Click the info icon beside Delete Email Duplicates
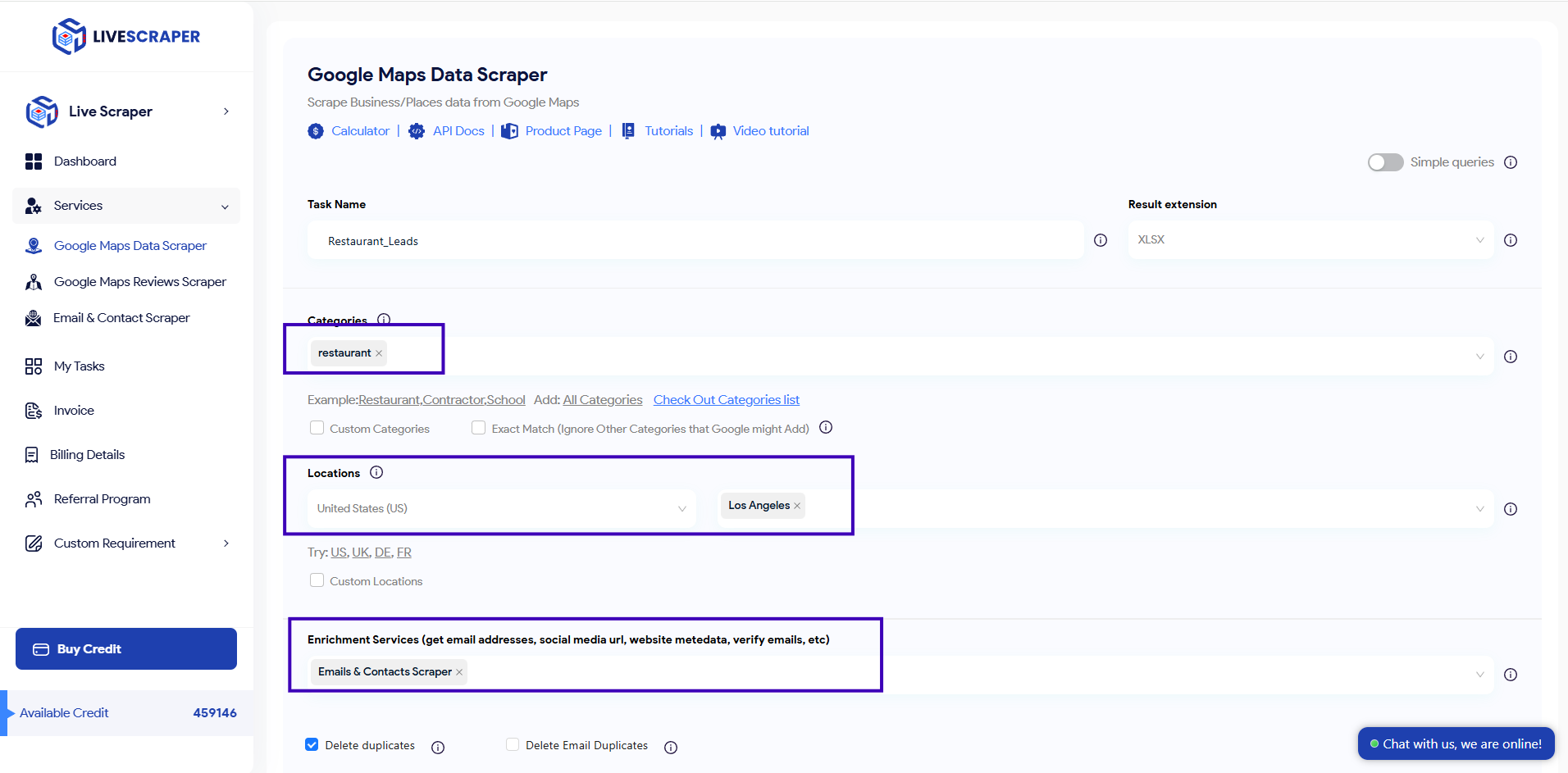Screen dimensions: 1568x773 click(671, 748)
